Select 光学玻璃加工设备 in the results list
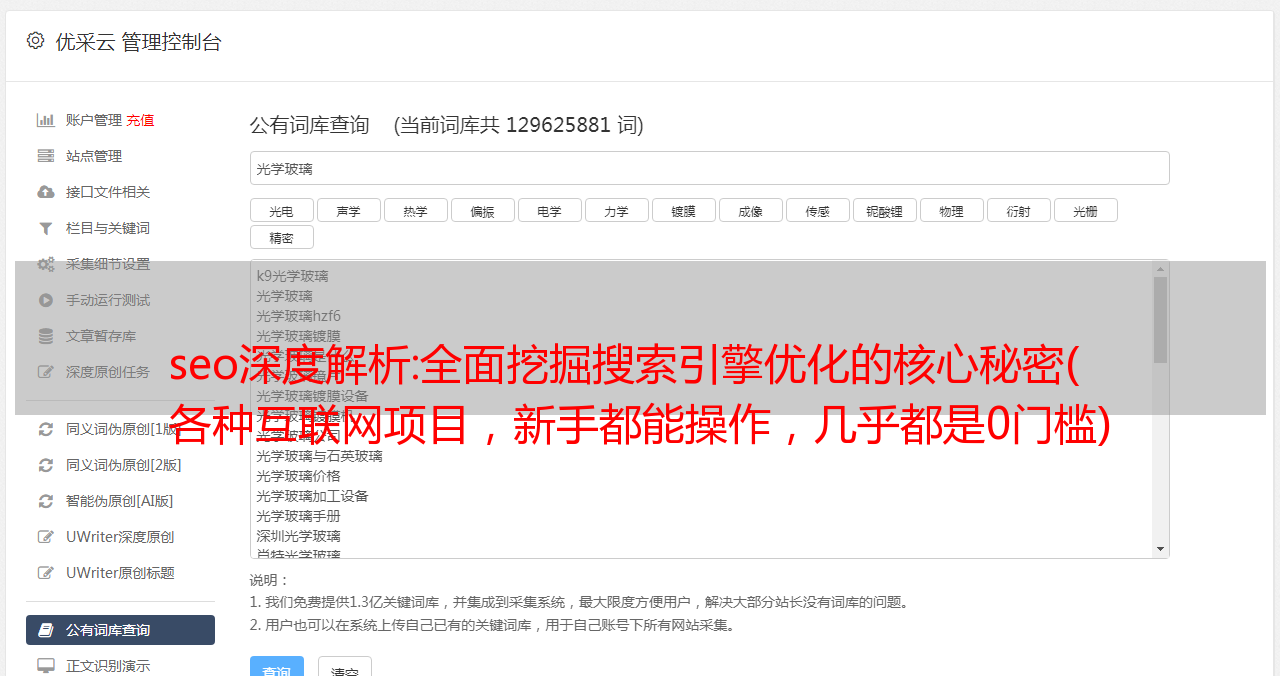 pyautogui.click(x=312, y=496)
